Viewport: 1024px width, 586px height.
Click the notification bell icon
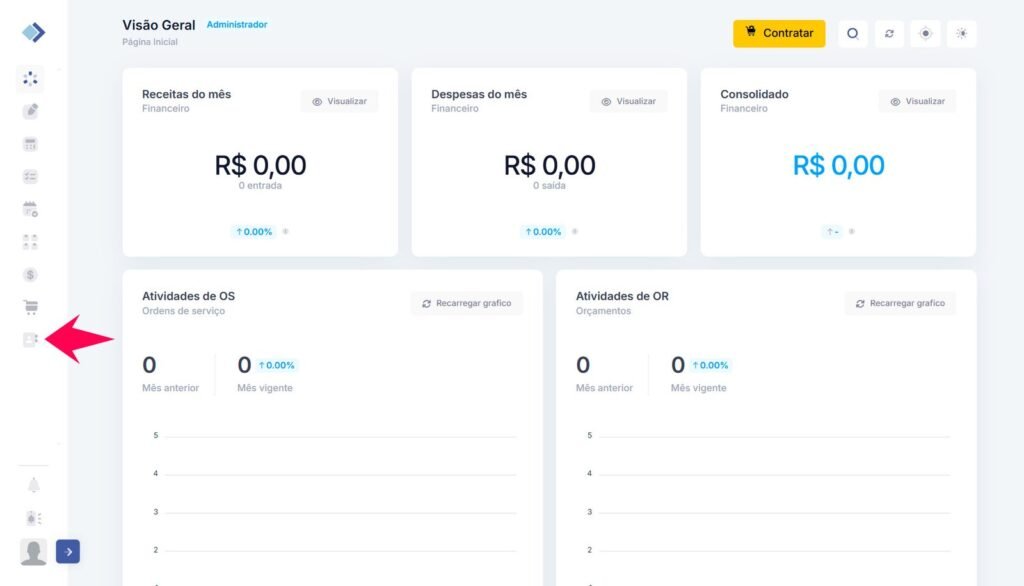[x=33, y=485]
